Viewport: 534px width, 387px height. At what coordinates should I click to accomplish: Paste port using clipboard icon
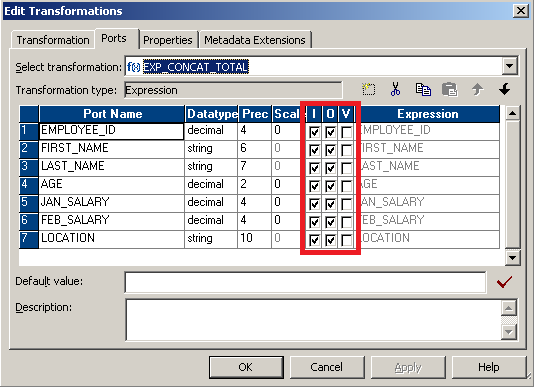[450, 90]
